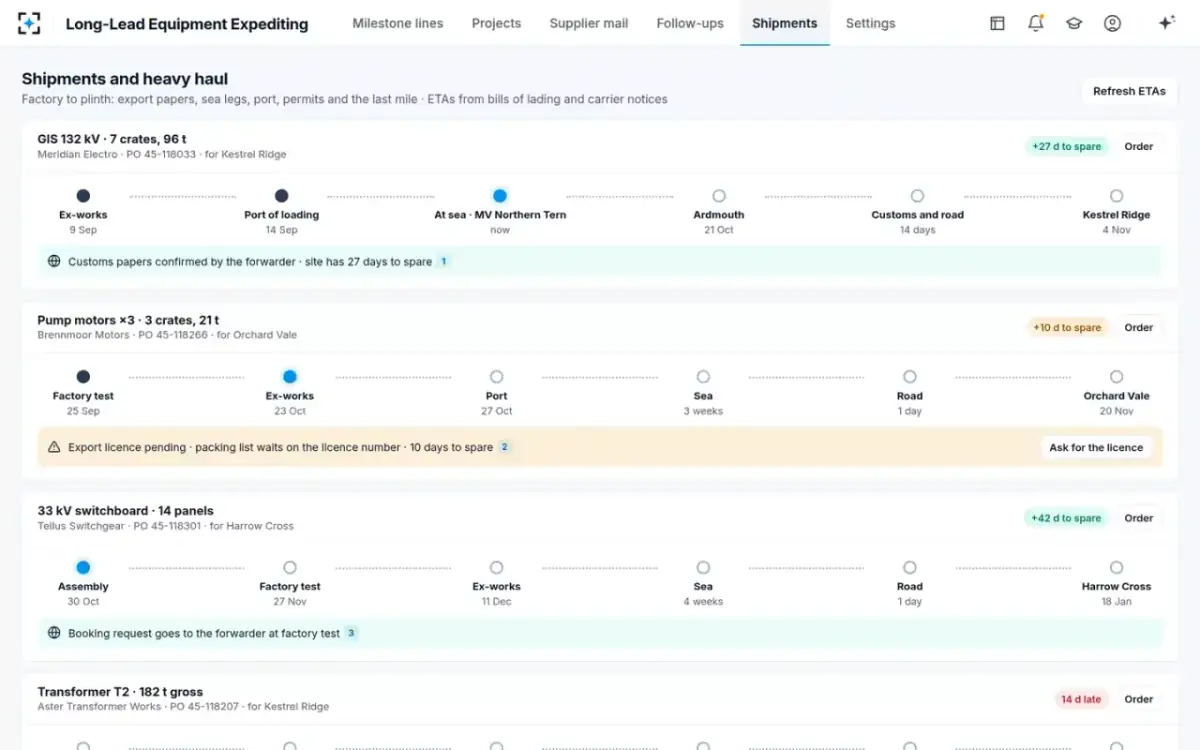Select the Kestrel Ridge 4 Nov milestone dot

click(1116, 196)
